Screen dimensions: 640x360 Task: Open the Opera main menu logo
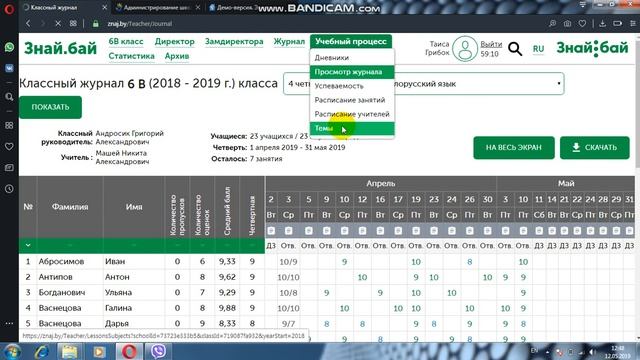coord(9,8)
